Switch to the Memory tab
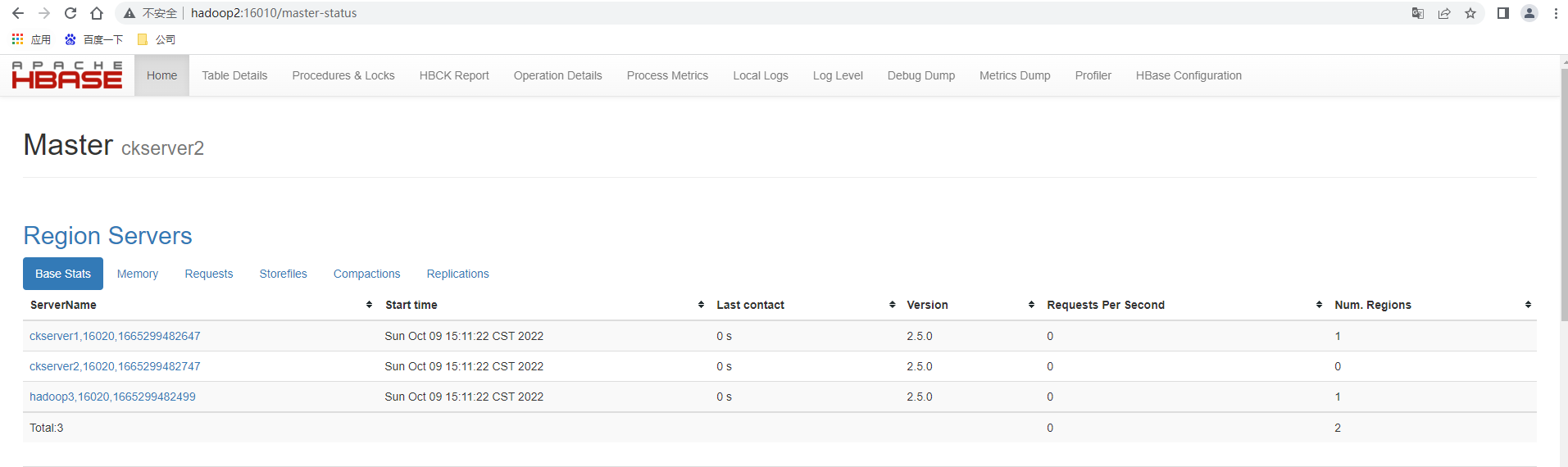The height and width of the screenshot is (467, 1568). (x=138, y=274)
